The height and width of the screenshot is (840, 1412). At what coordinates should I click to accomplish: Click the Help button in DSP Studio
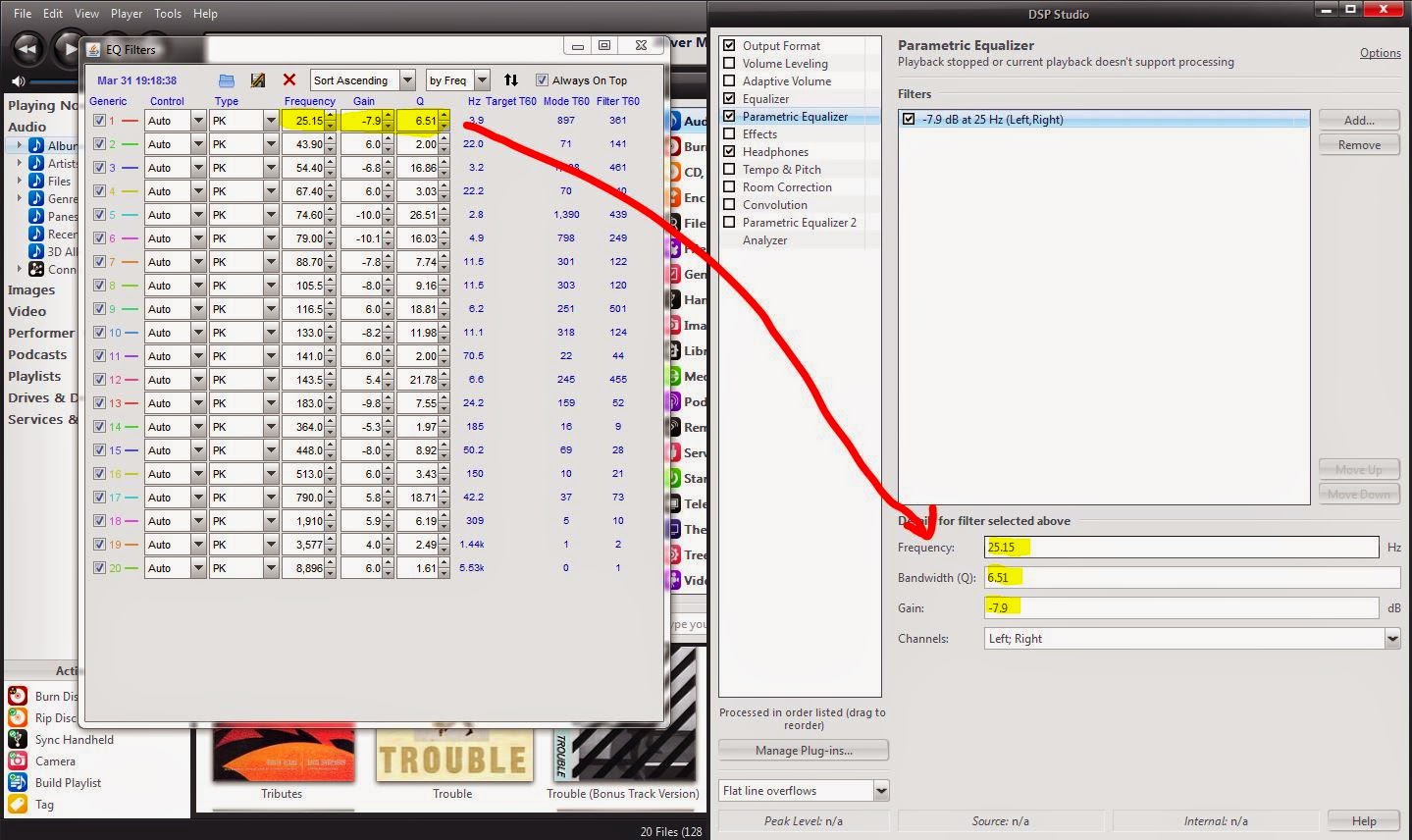point(1363,820)
